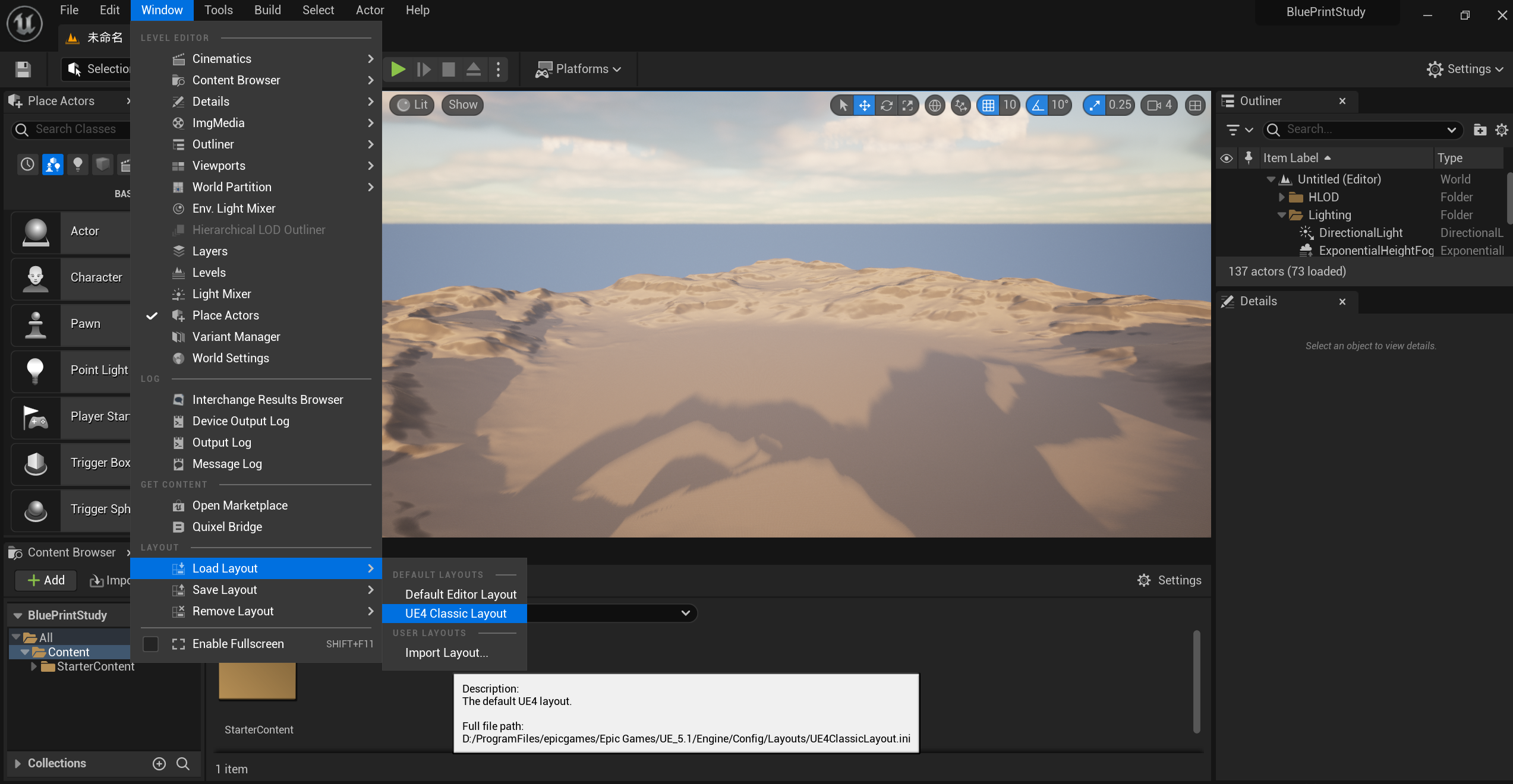Click the Skip frame playback button
Image resolution: width=1513 pixels, height=784 pixels.
(x=424, y=69)
